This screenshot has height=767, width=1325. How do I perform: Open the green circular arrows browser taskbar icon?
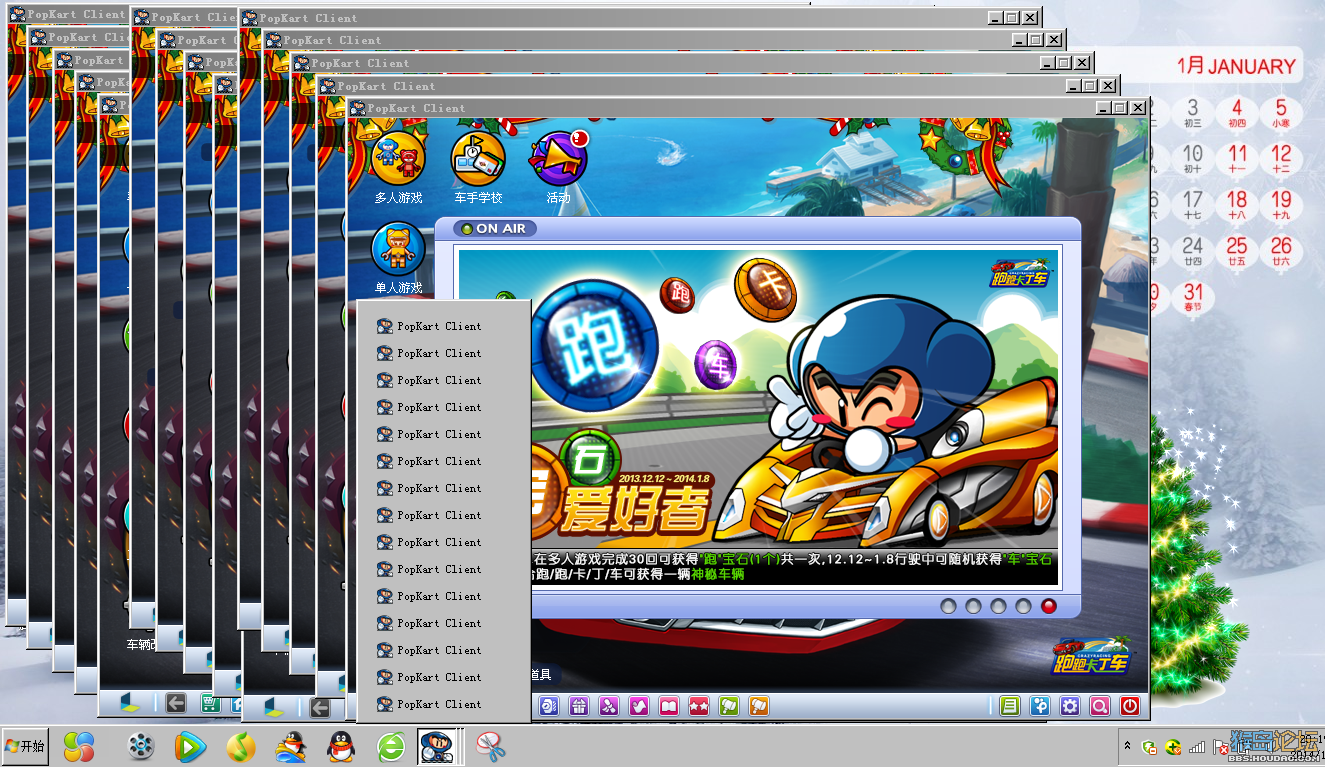(391, 746)
